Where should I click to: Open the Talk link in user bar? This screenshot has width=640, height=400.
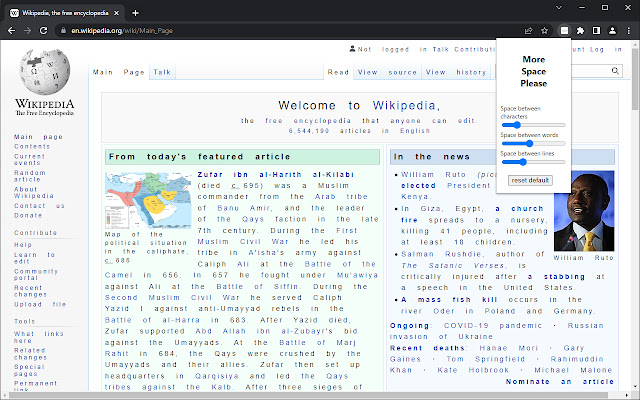pos(440,49)
